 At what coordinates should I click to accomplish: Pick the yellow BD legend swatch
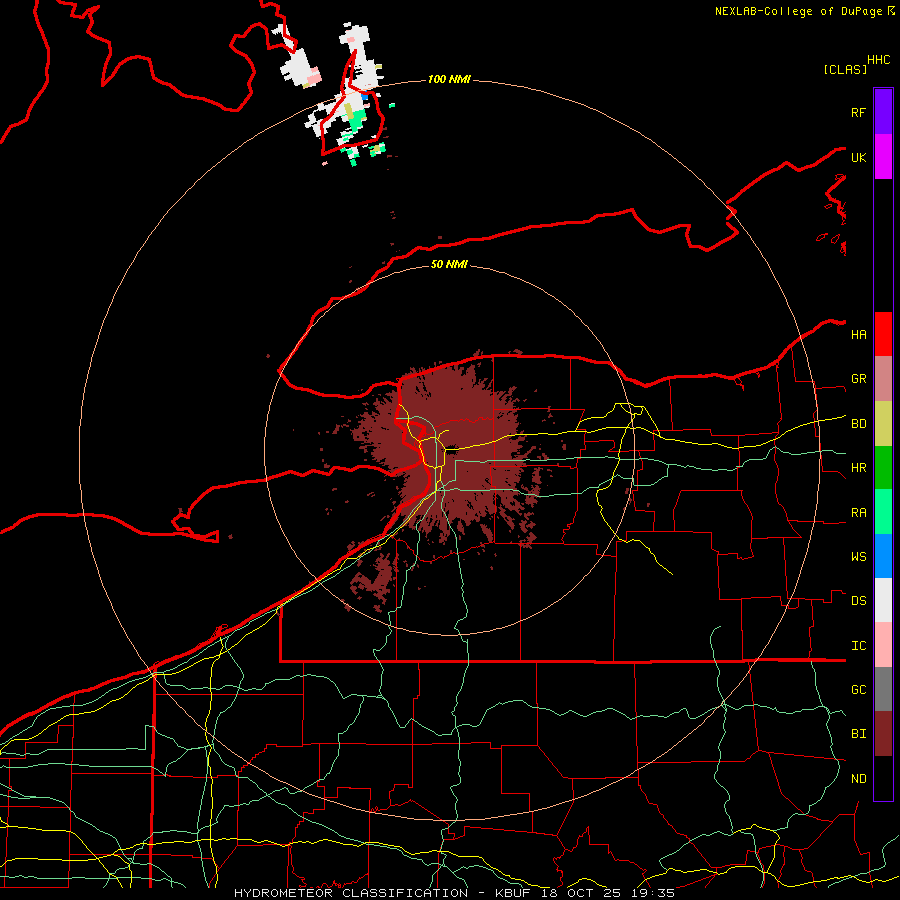[883, 424]
